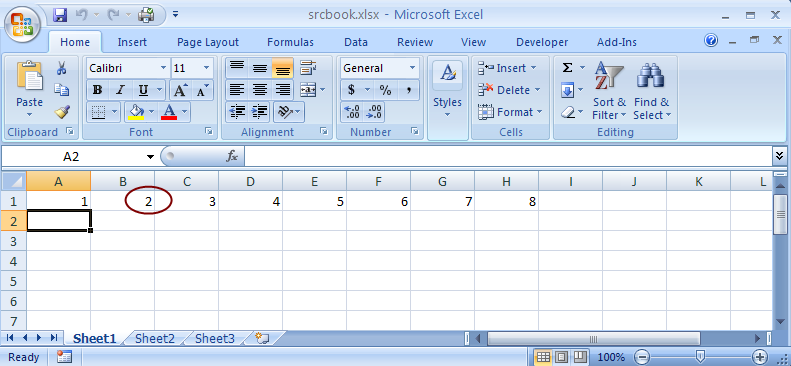Apply Comma Style format
Screen dimensions: 791x366
[x=409, y=90]
